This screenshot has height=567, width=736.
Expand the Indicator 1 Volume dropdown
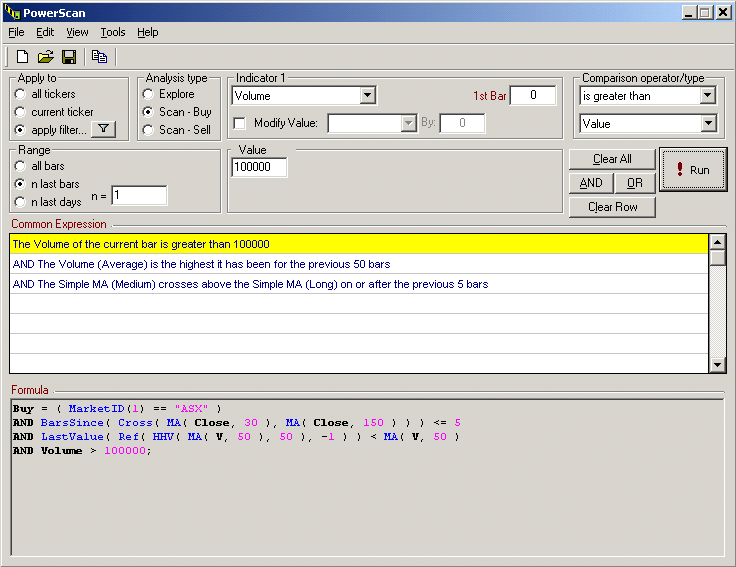[367, 96]
